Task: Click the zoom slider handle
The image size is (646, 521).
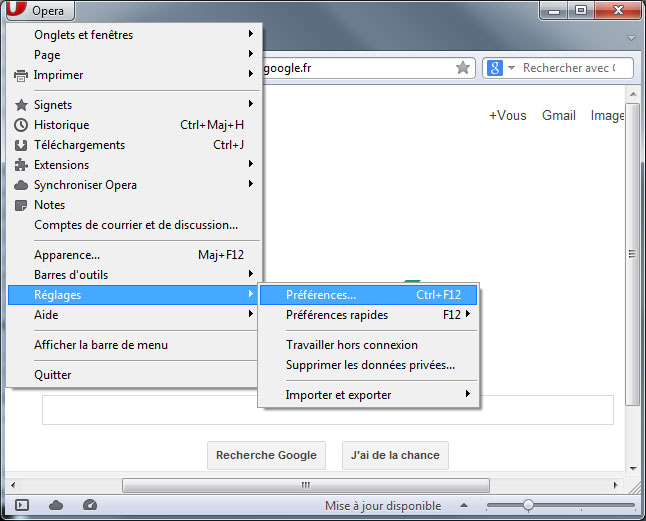Action: coord(528,505)
